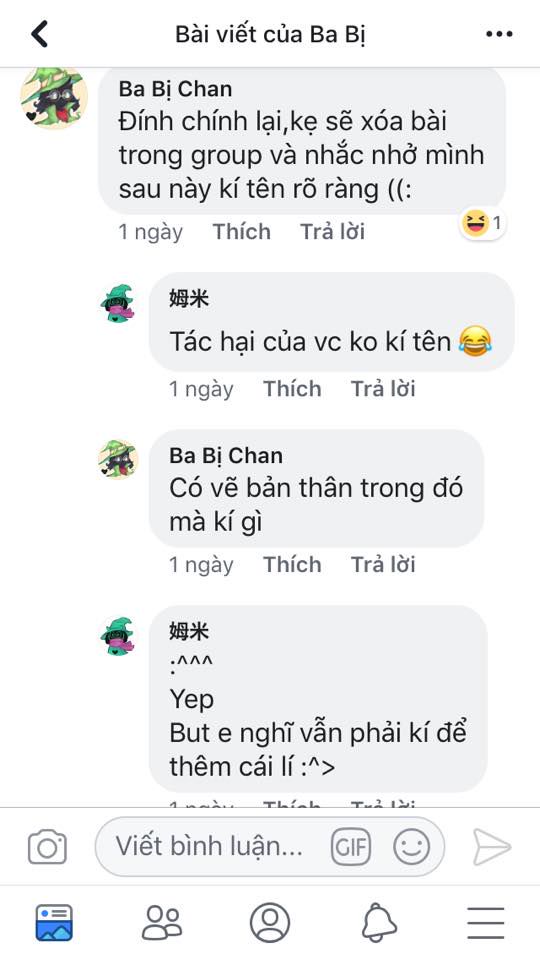Viewport: 540px width, 960px height.
Task: Open the Friends tab icon
Action: coord(162,923)
